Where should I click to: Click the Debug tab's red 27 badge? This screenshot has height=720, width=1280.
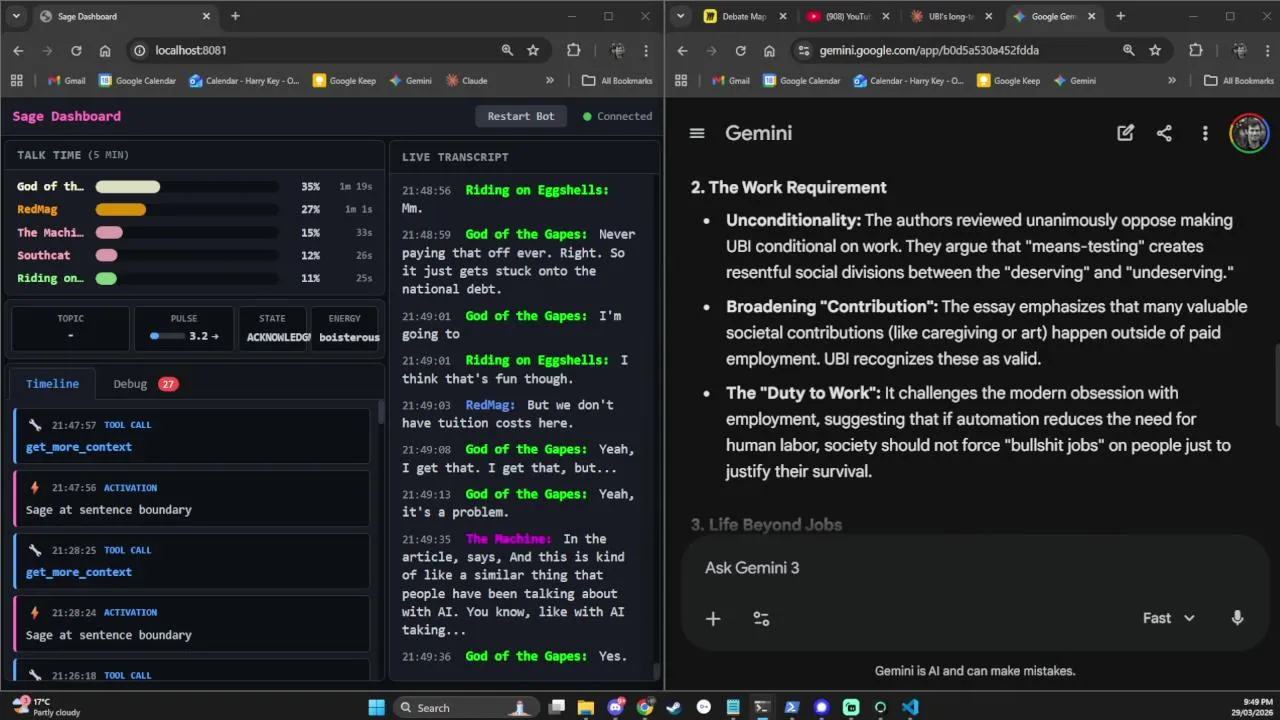(168, 384)
